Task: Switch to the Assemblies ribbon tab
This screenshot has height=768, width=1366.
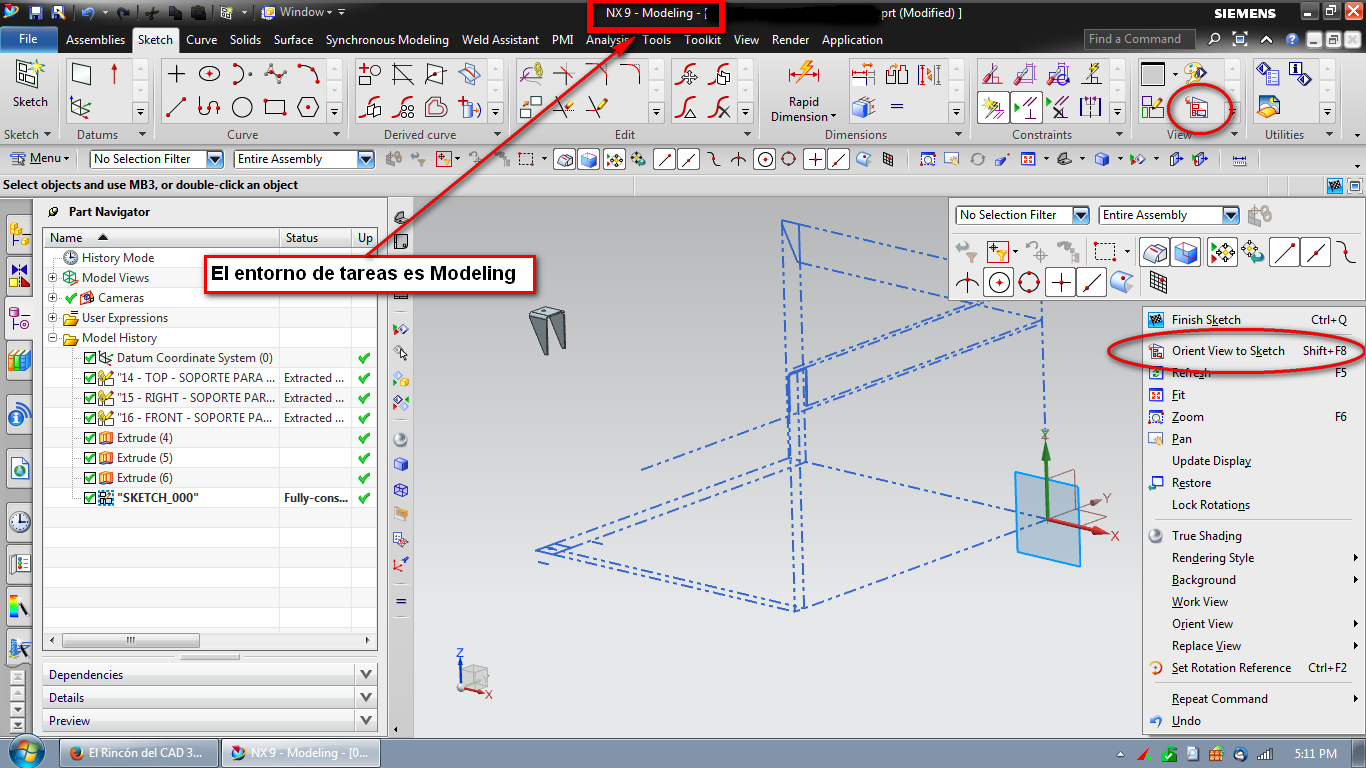Action: [x=95, y=40]
